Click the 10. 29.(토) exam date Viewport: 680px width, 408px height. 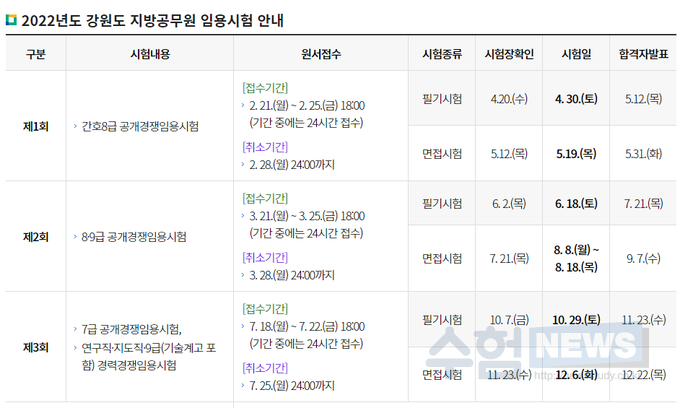pyautogui.click(x=576, y=319)
